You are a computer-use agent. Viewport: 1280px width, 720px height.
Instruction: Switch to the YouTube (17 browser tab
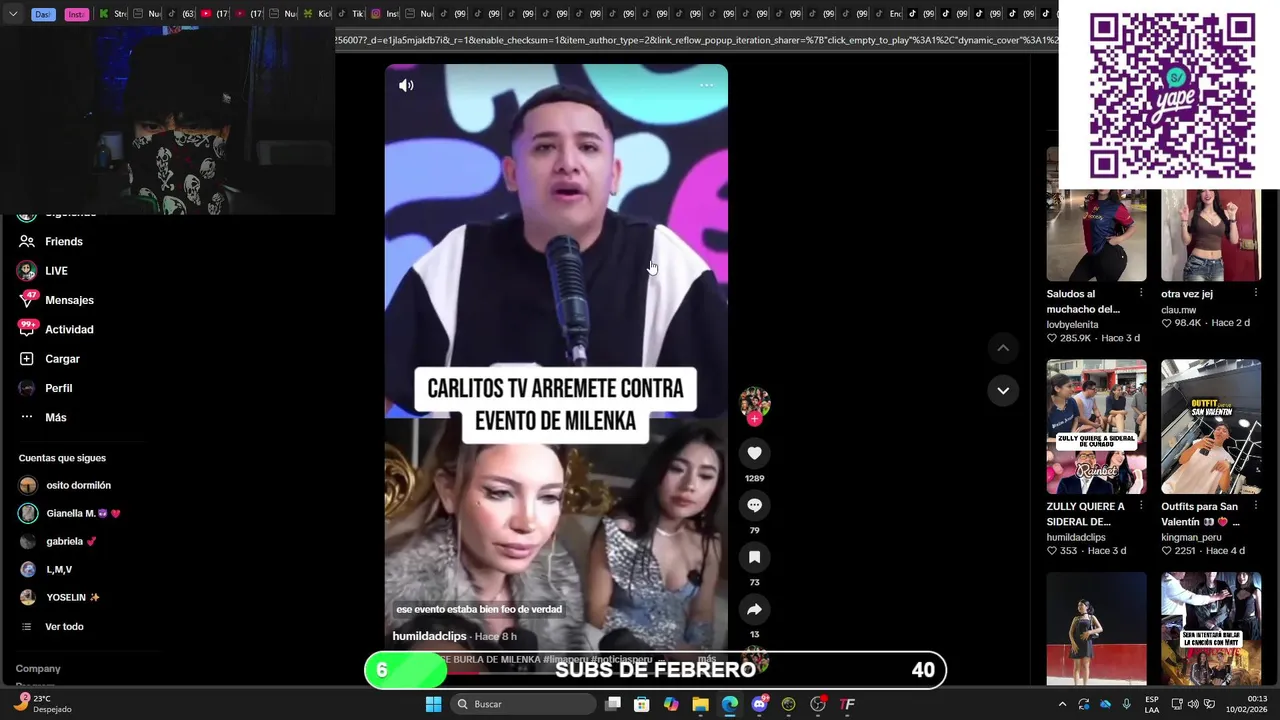(x=214, y=14)
